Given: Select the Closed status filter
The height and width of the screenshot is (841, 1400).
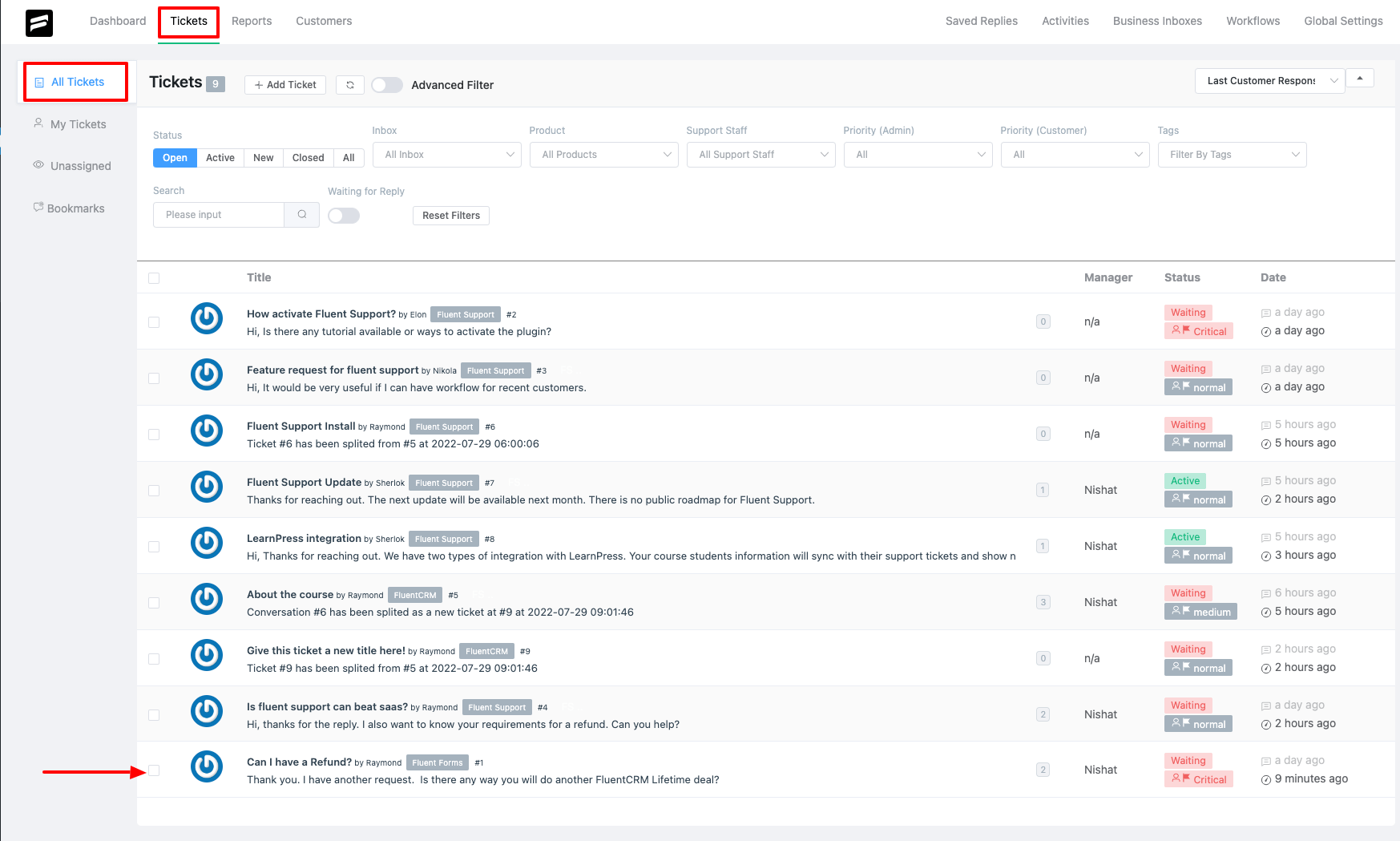Looking at the screenshot, I should coord(308,158).
